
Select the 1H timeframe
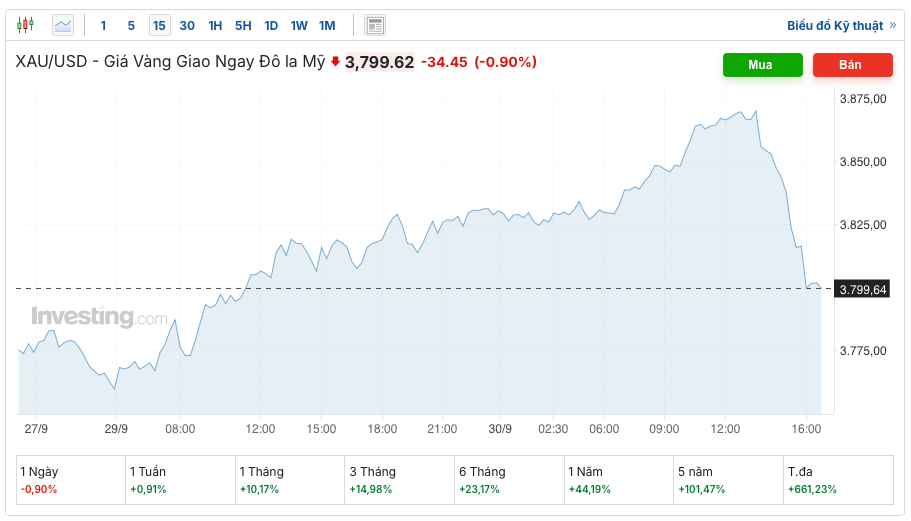(x=215, y=25)
